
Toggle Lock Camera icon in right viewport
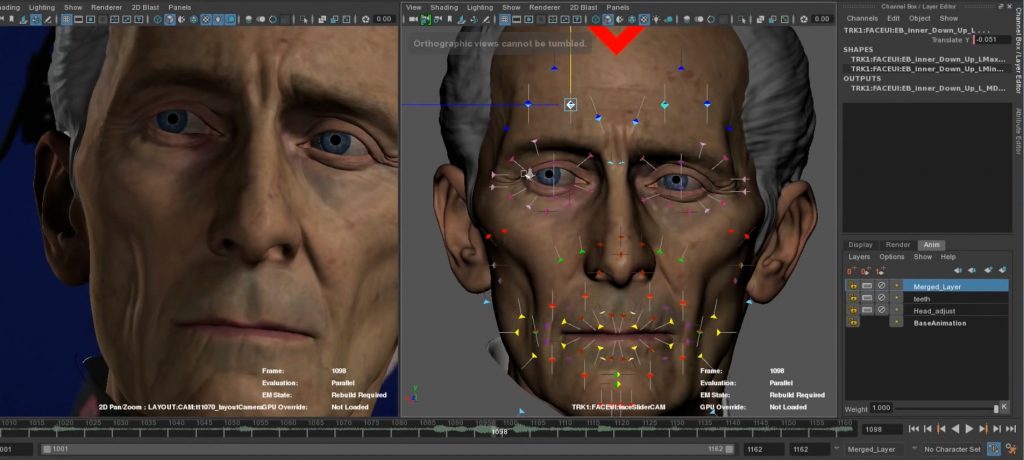click(x=425, y=19)
